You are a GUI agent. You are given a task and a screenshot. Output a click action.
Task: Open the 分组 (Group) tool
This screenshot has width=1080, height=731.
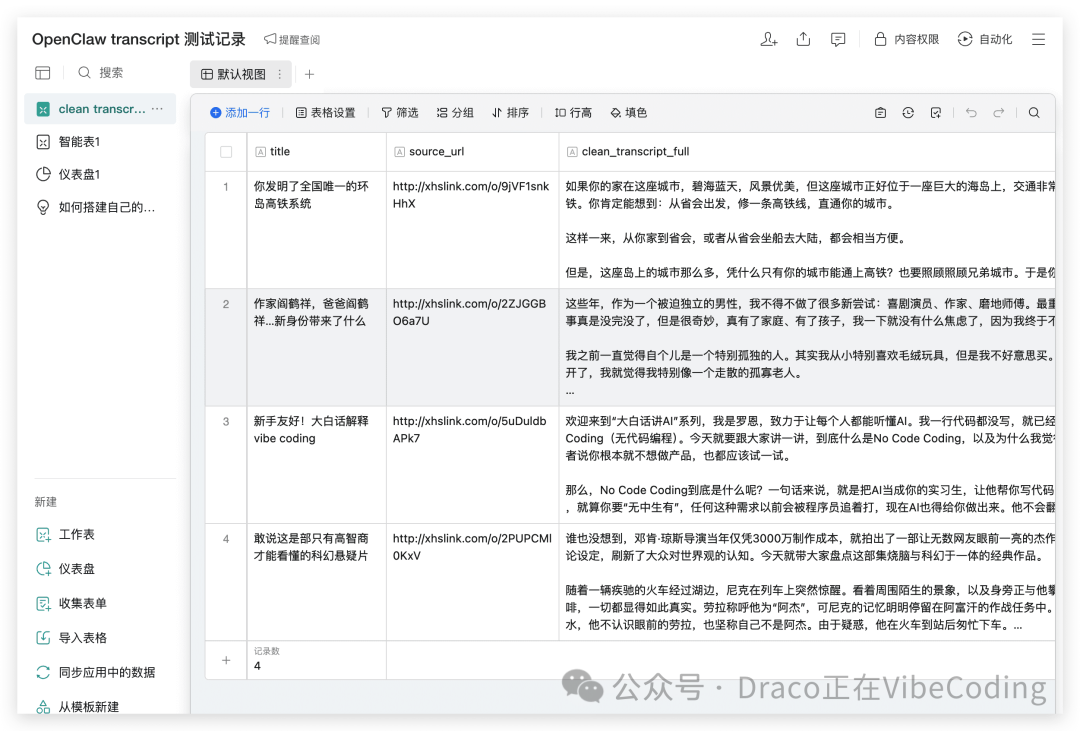click(455, 112)
